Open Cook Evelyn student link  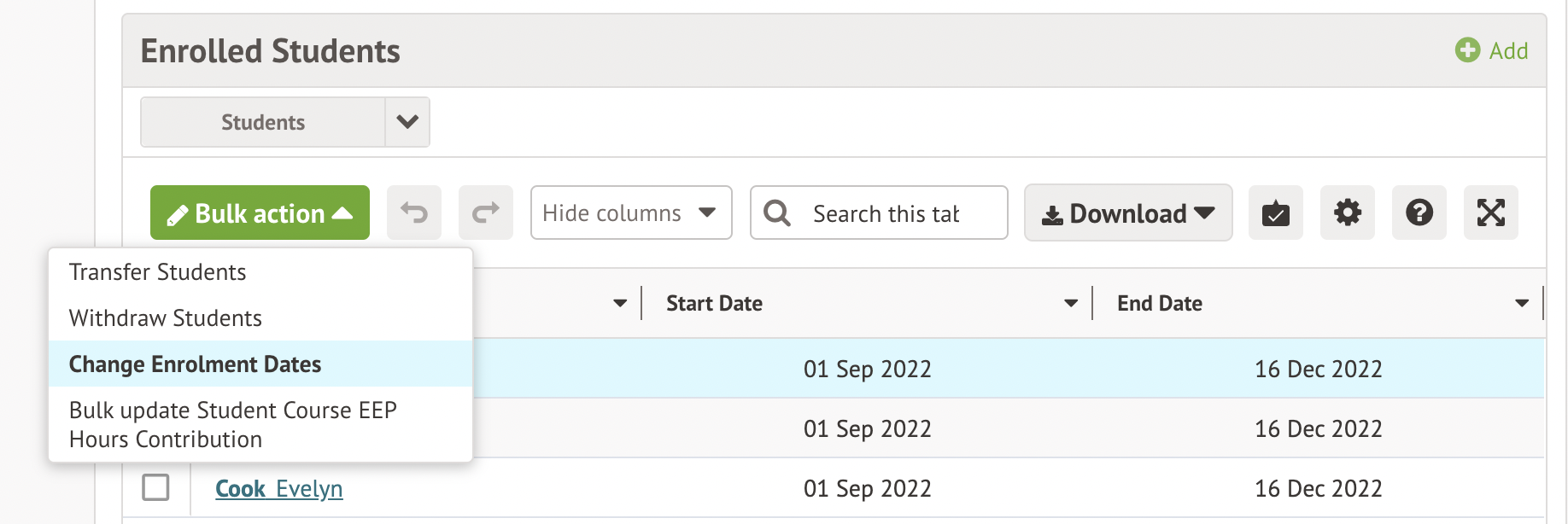pyautogui.click(x=278, y=489)
